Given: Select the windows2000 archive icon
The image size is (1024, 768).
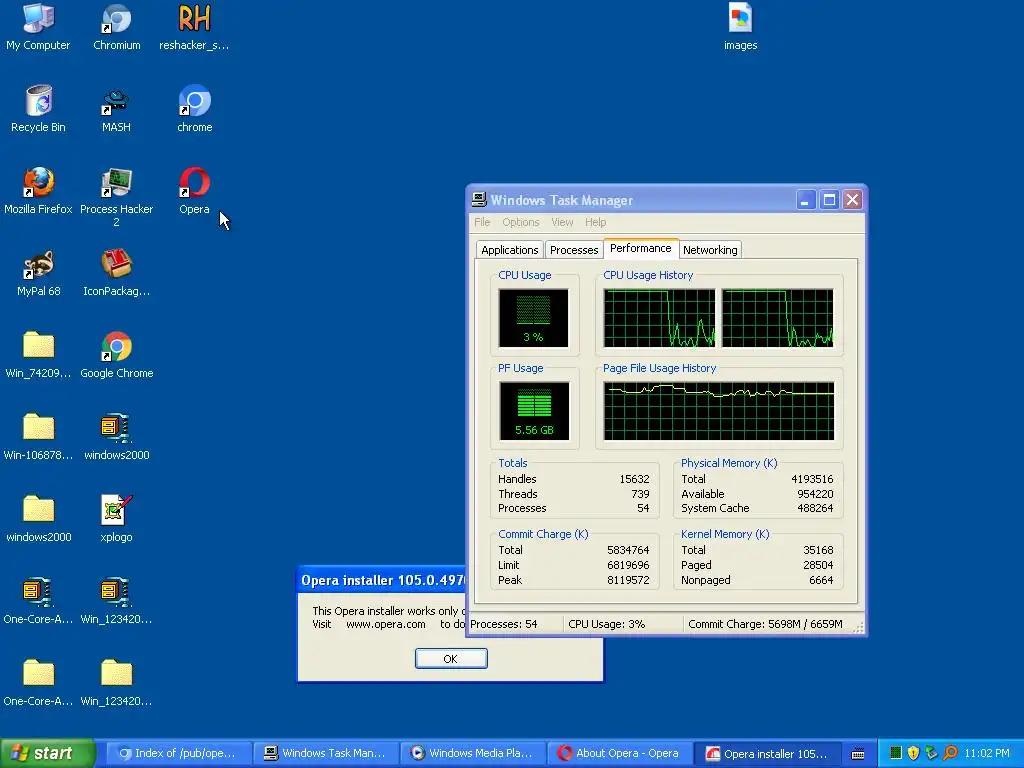Looking at the screenshot, I should point(116,437).
